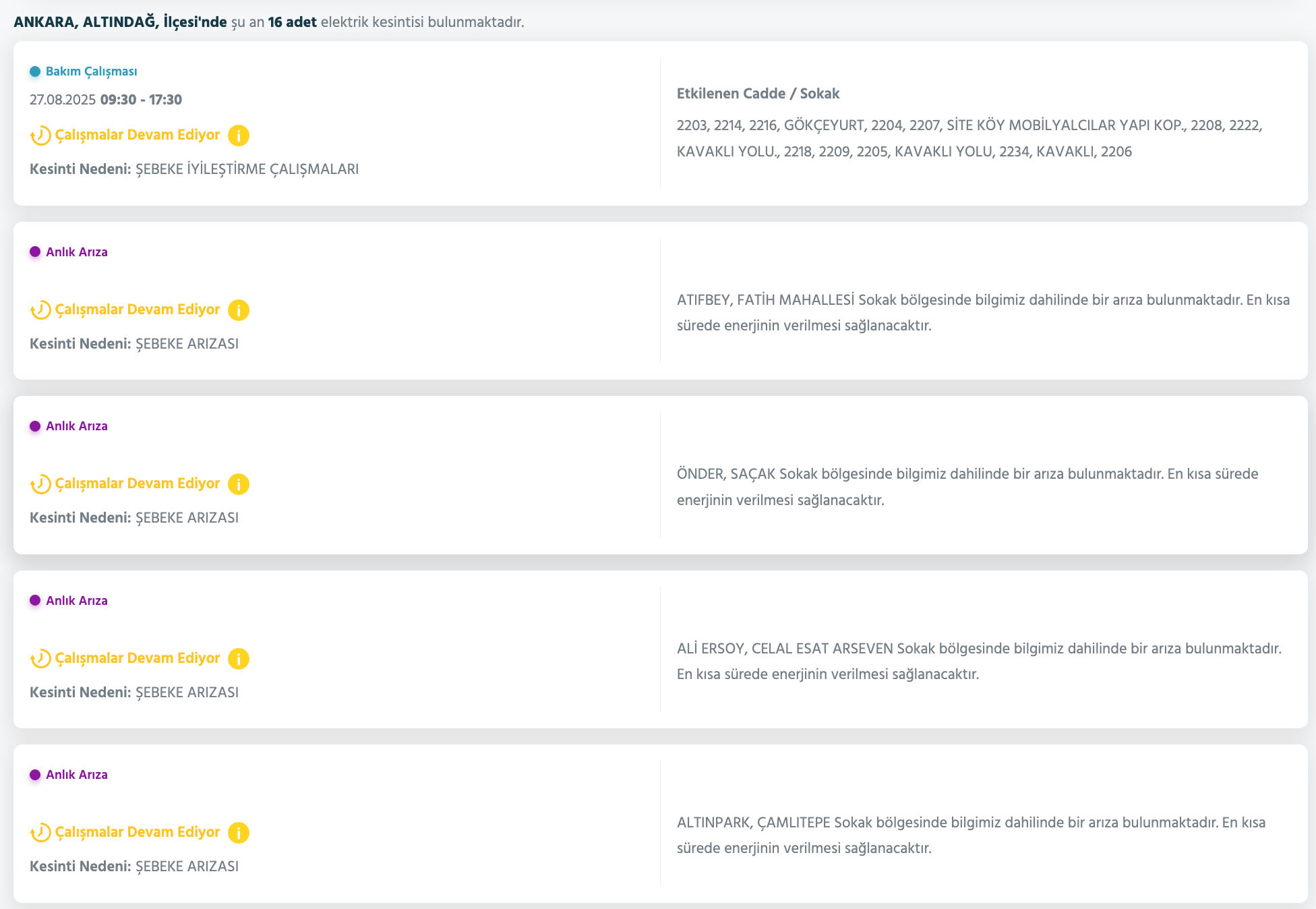1316x909 pixels.
Task: Click info icon in ÖNDER, SAÇAK outage card
Action: point(239,484)
